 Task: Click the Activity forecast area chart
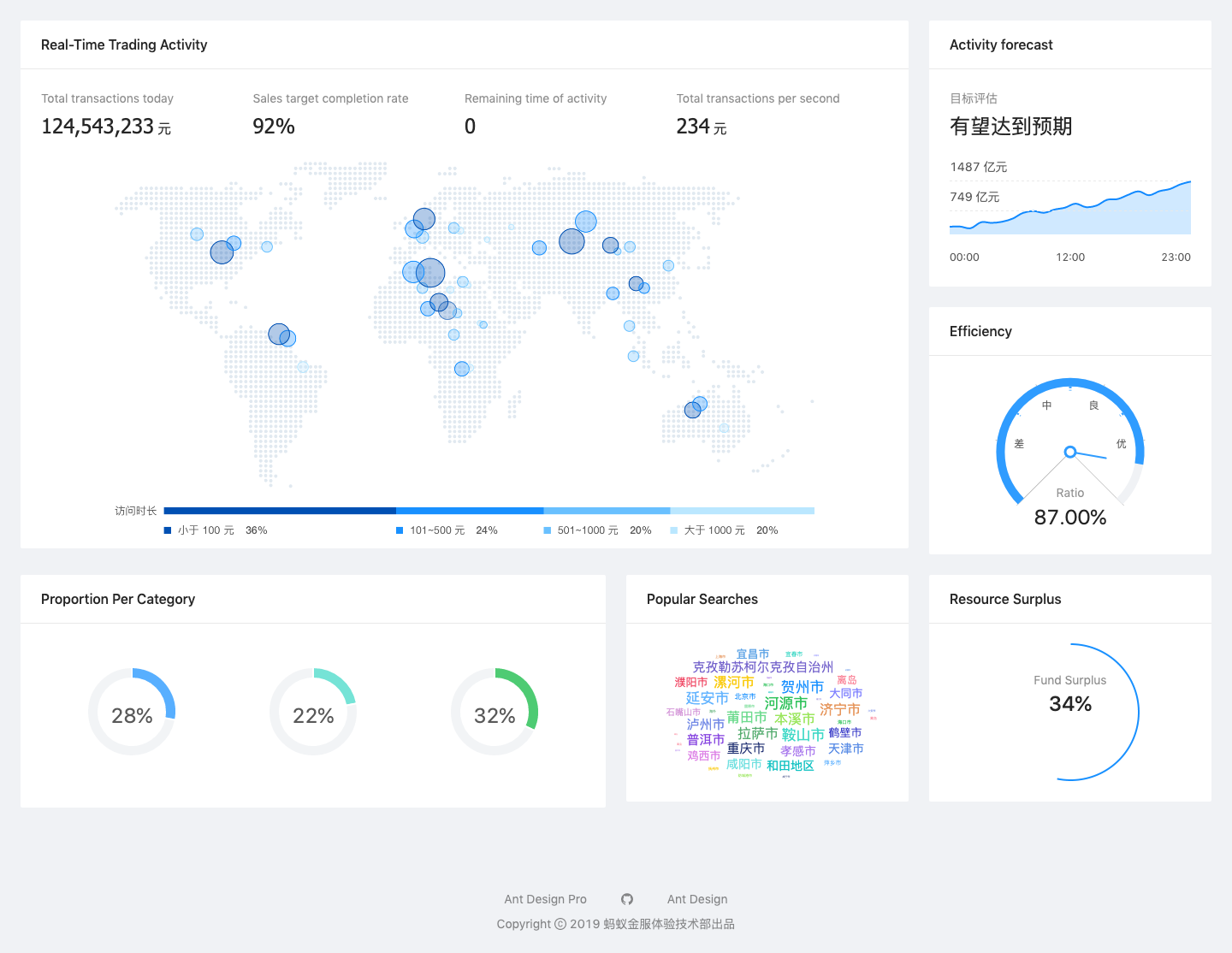tap(1070, 208)
